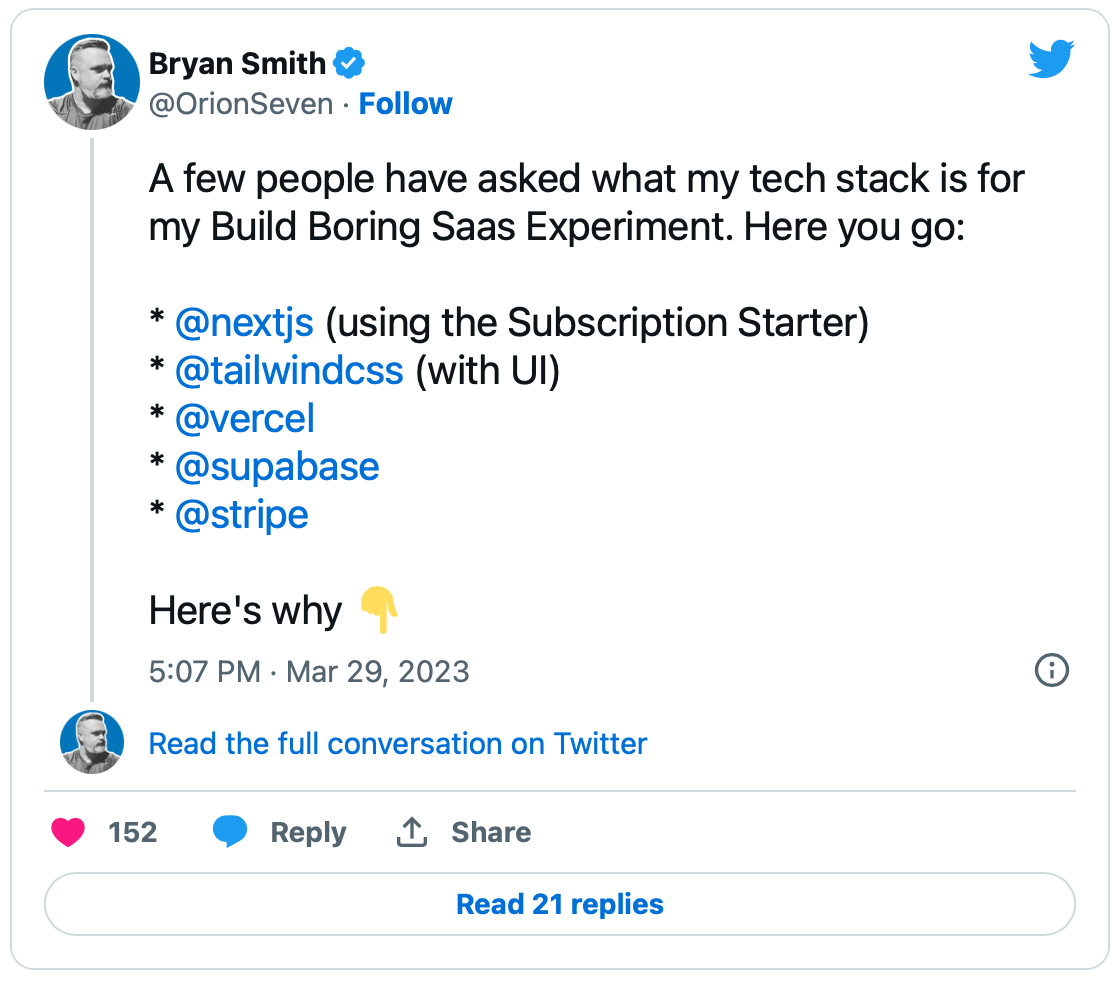This screenshot has width=1120, height=982.
Task: Open Bryan Smith's large profile avatar
Action: tap(92, 82)
